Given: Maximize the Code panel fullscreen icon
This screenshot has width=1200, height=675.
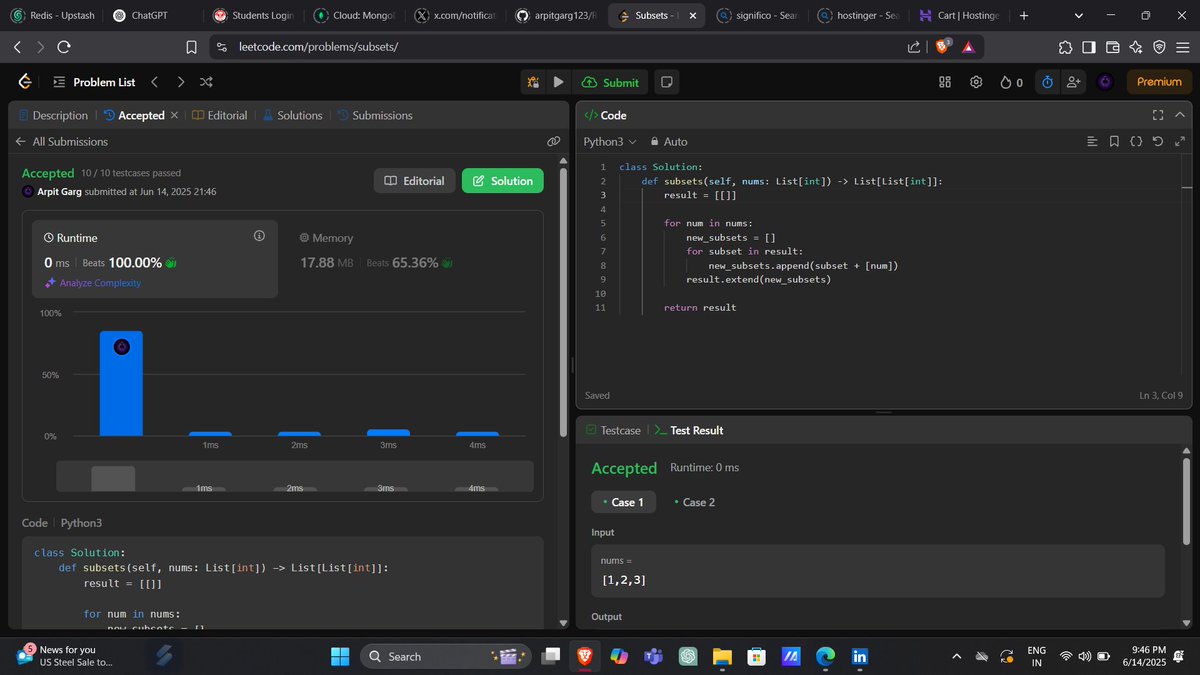Looking at the screenshot, I should 1159,115.
